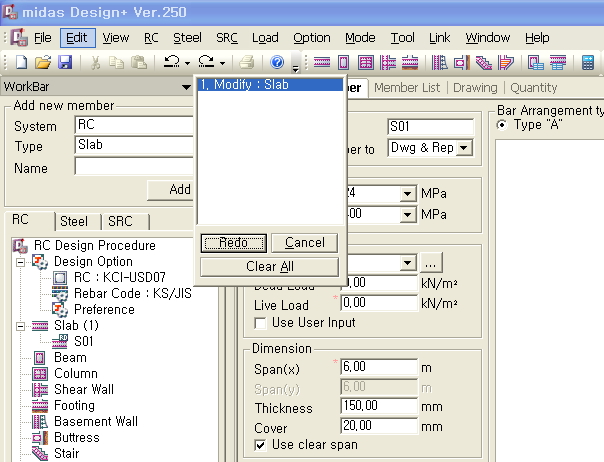Open the calculator toolbar icon
The width and height of the screenshot is (604, 462).
[587, 62]
